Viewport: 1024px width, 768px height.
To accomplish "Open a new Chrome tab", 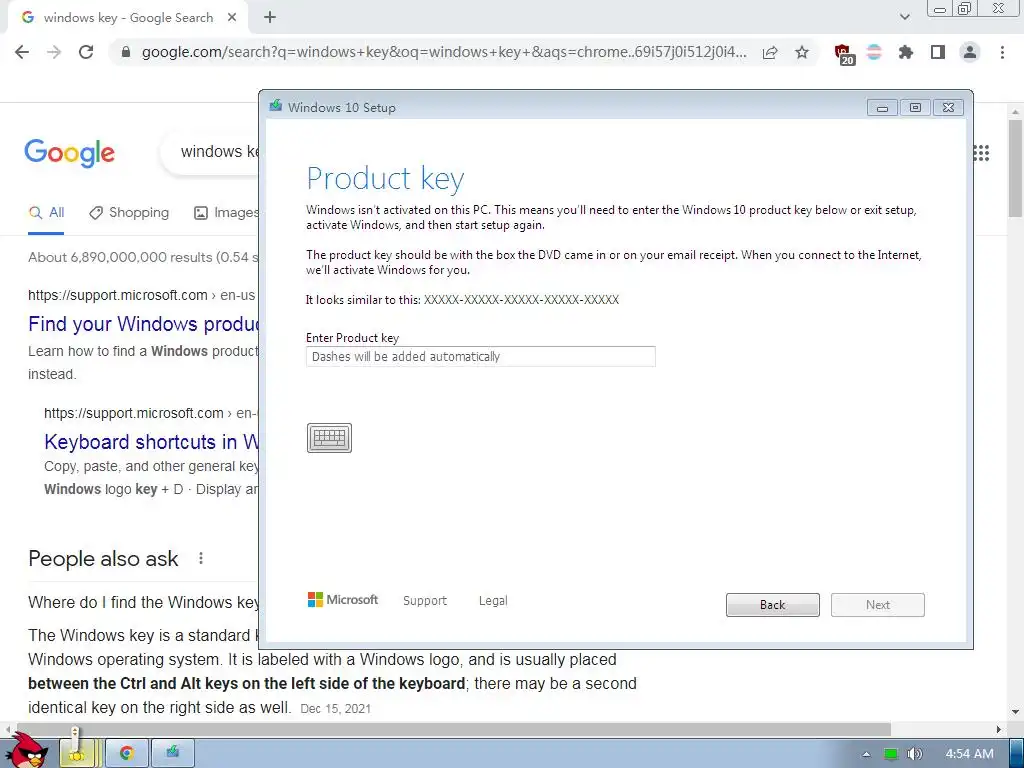I will [x=270, y=18].
